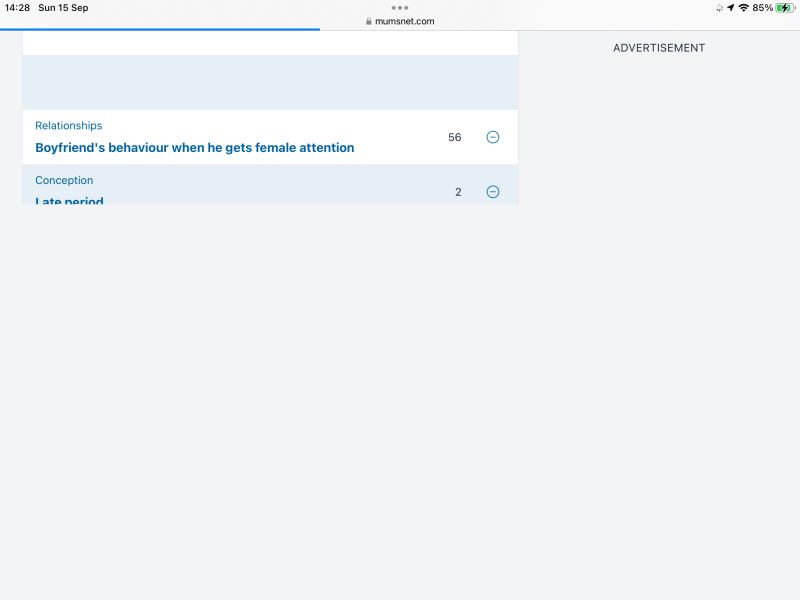Tap the location arrow status icon
Viewport: 800px width, 600px height.
tap(731, 8)
